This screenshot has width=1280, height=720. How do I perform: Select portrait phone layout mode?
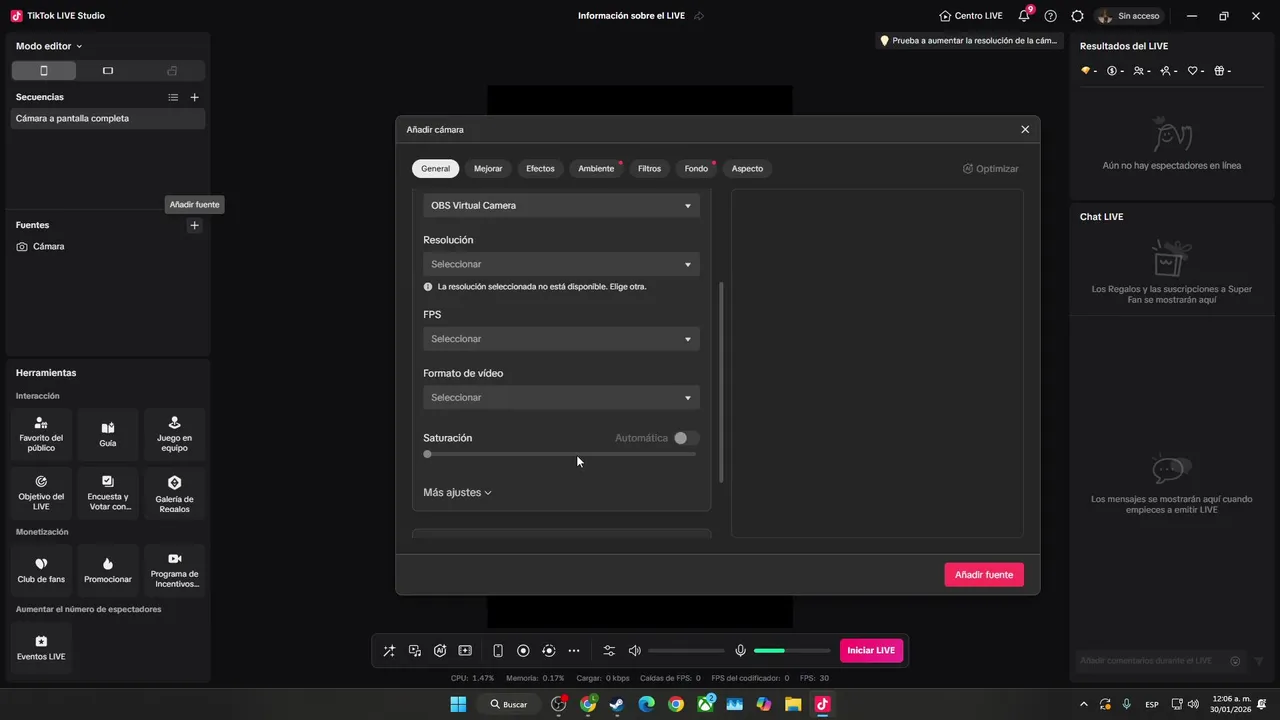pyautogui.click(x=44, y=71)
